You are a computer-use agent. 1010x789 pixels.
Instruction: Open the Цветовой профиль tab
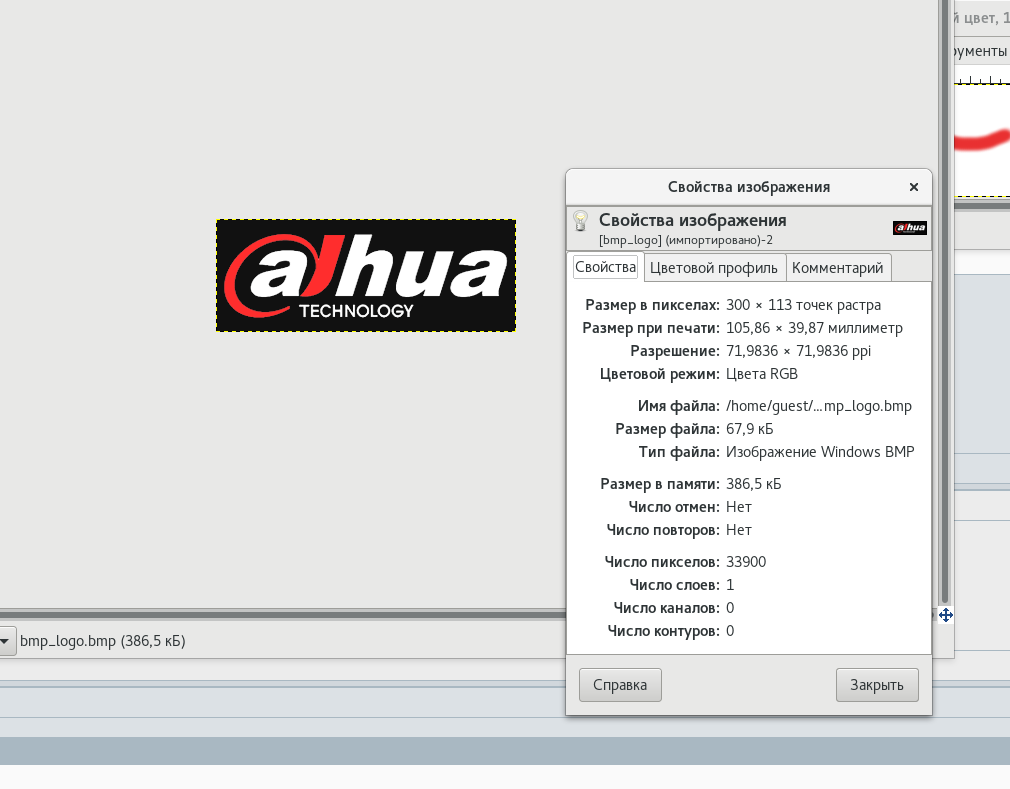pyautogui.click(x=713, y=268)
